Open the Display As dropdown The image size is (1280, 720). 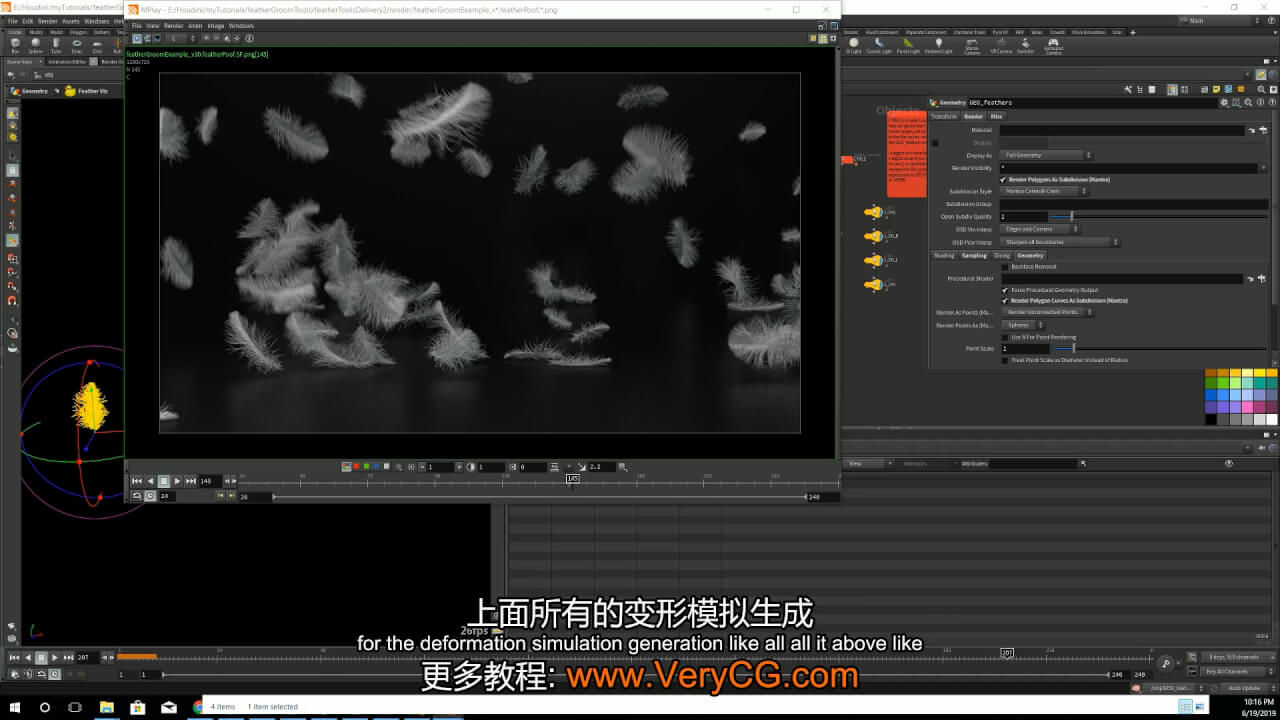(x=1047, y=155)
